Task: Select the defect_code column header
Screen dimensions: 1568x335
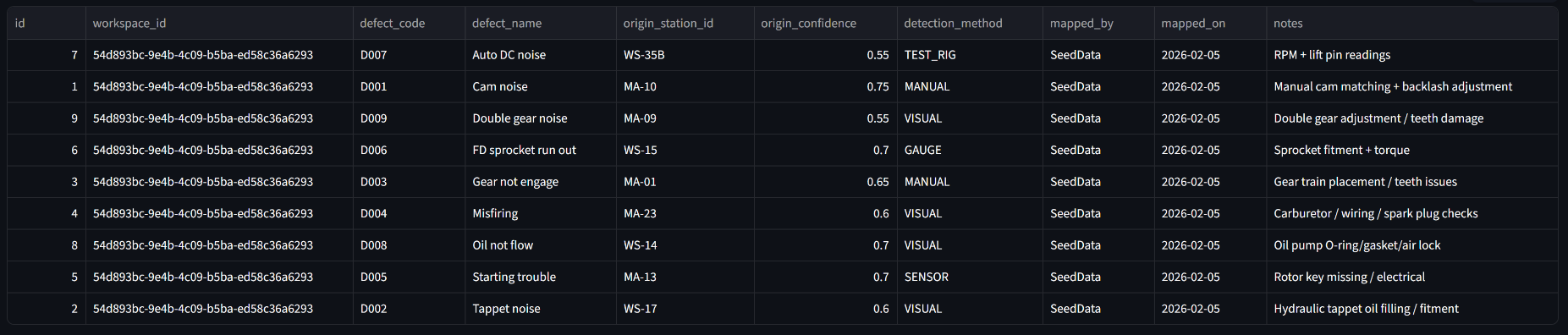Action: coord(409,24)
